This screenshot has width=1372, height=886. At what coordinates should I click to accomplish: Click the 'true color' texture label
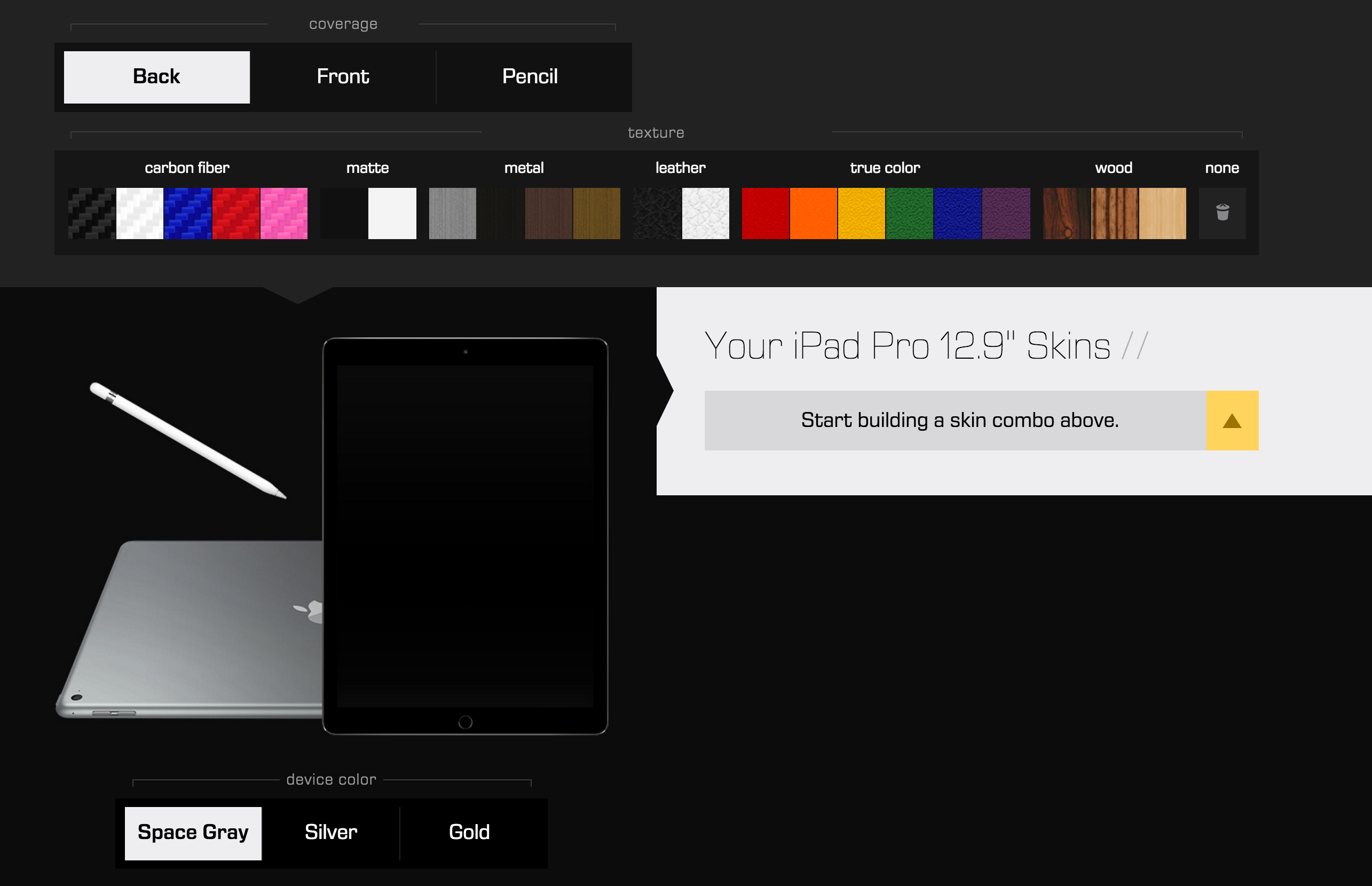click(885, 168)
